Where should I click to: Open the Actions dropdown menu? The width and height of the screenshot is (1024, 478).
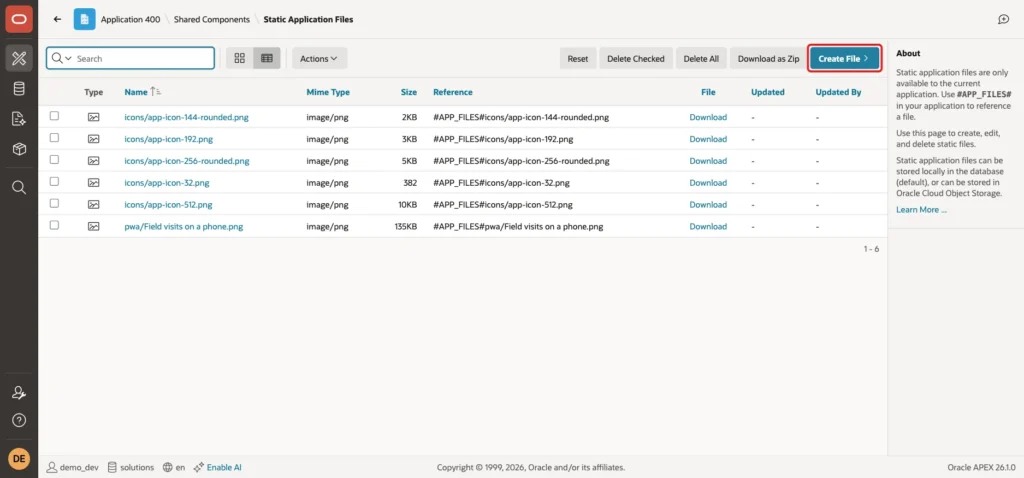[x=319, y=58]
